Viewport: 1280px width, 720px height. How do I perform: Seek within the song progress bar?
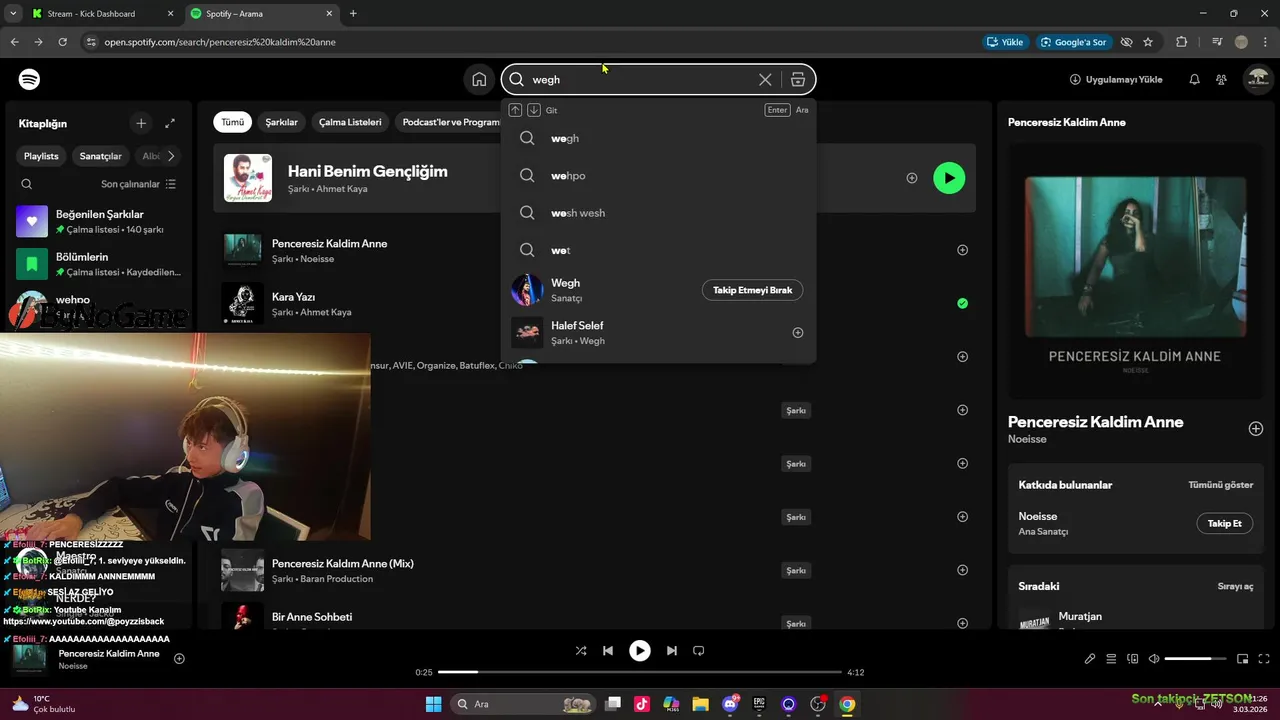[x=640, y=672]
